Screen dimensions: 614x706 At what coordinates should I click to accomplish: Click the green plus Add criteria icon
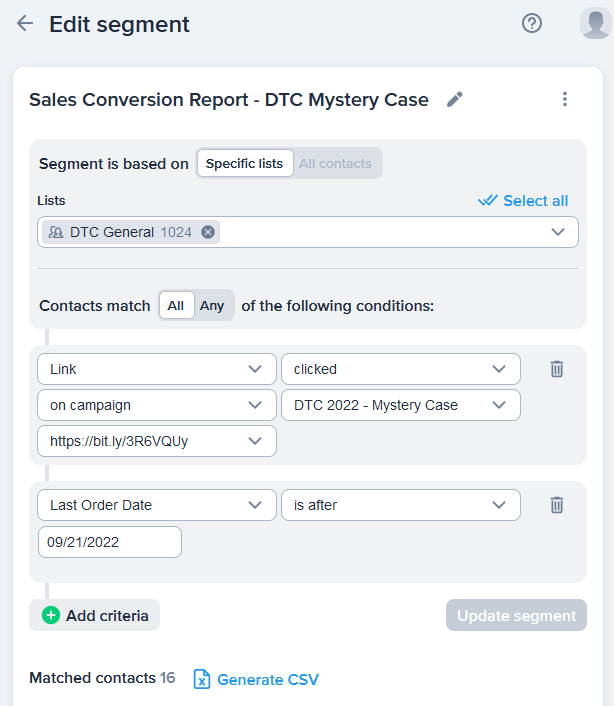click(x=51, y=615)
